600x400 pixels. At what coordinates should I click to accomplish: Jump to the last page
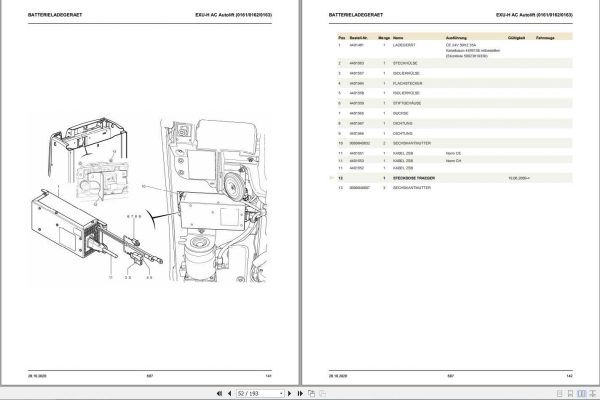tap(300, 393)
